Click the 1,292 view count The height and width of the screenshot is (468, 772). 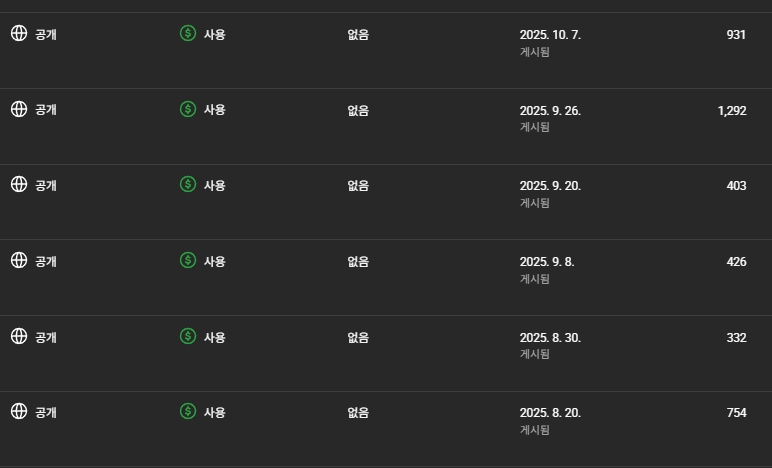pyautogui.click(x=732, y=110)
